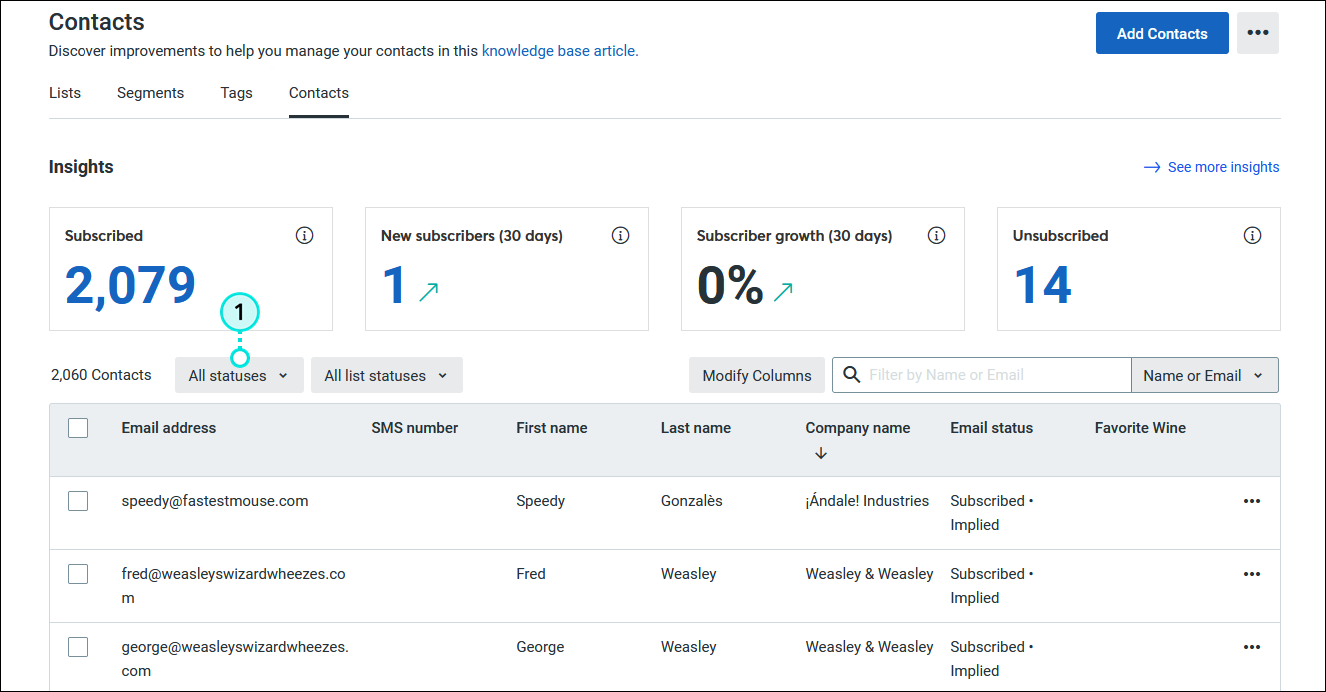The width and height of the screenshot is (1326, 692).
Task: Go to the Tags tab
Action: (237, 93)
